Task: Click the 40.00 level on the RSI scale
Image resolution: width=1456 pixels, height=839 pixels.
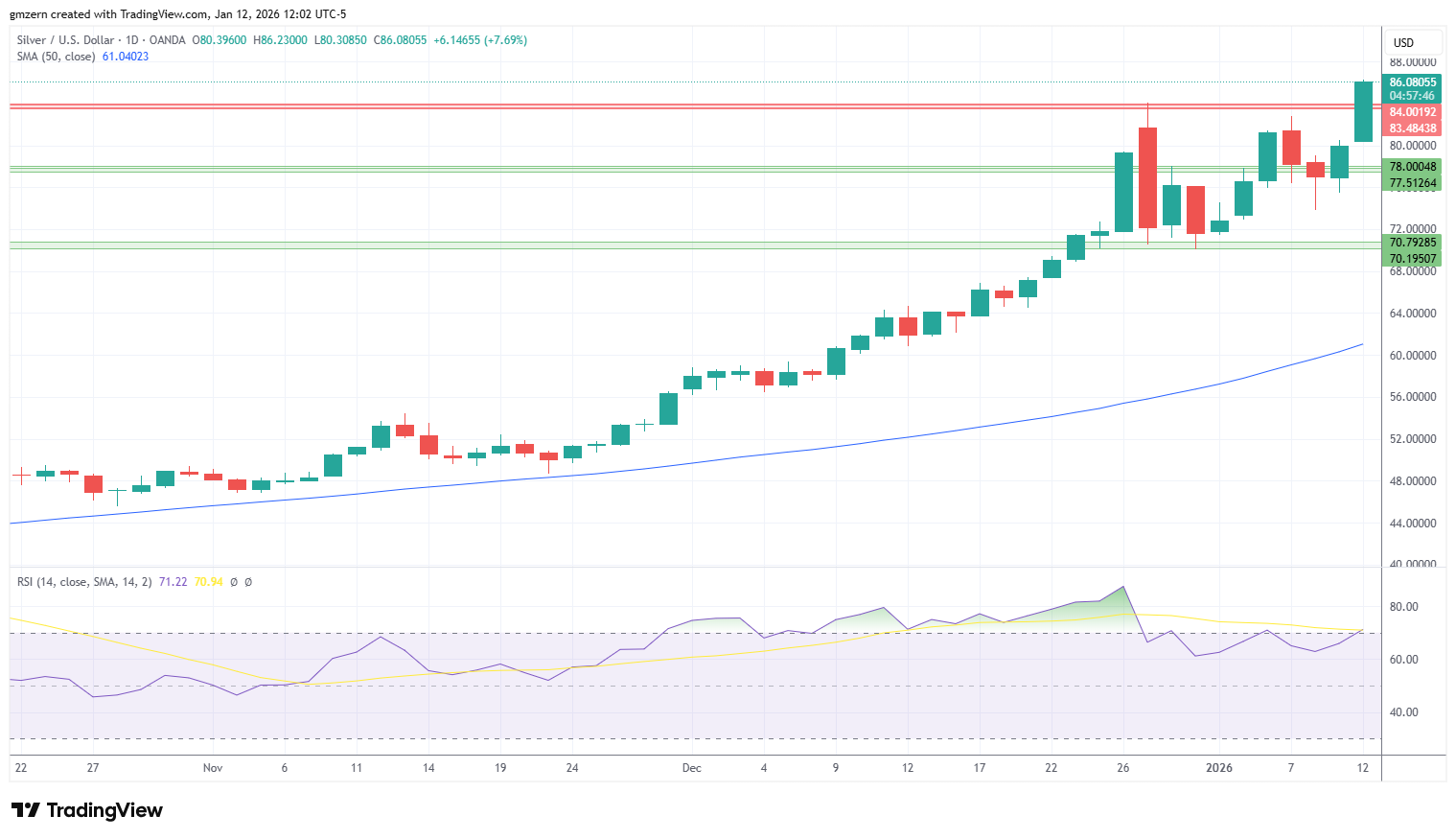Action: click(x=1403, y=712)
